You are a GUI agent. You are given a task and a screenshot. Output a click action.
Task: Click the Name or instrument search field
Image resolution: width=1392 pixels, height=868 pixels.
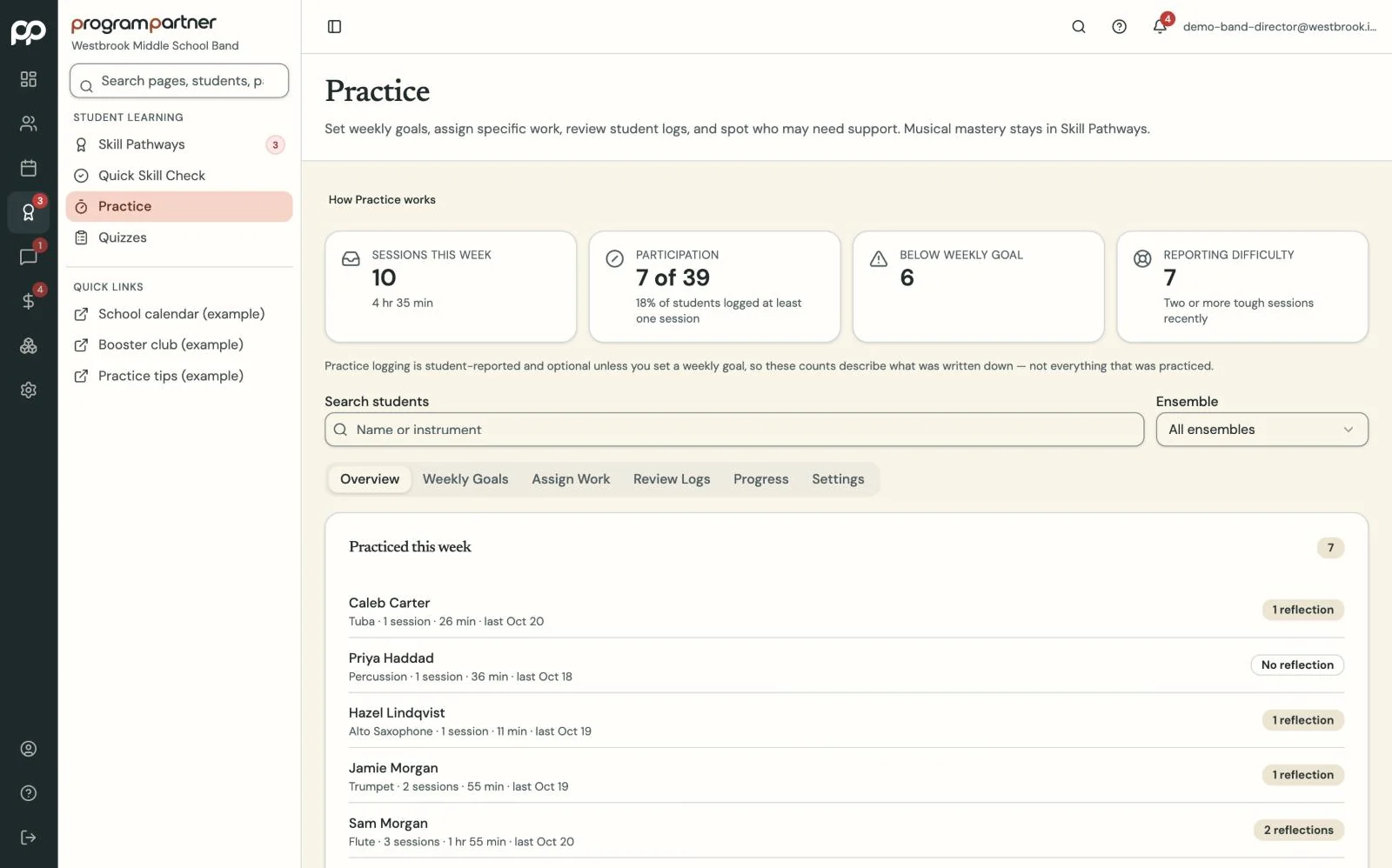tap(734, 430)
